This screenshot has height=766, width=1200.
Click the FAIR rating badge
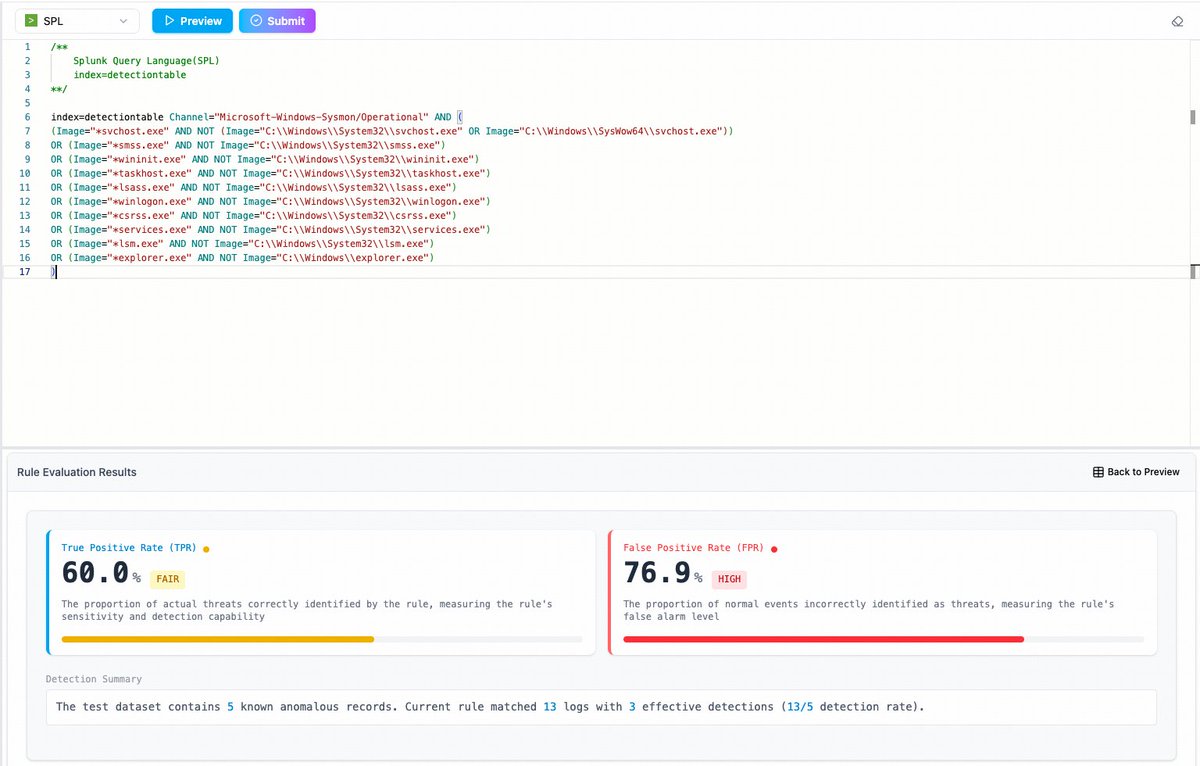(168, 579)
